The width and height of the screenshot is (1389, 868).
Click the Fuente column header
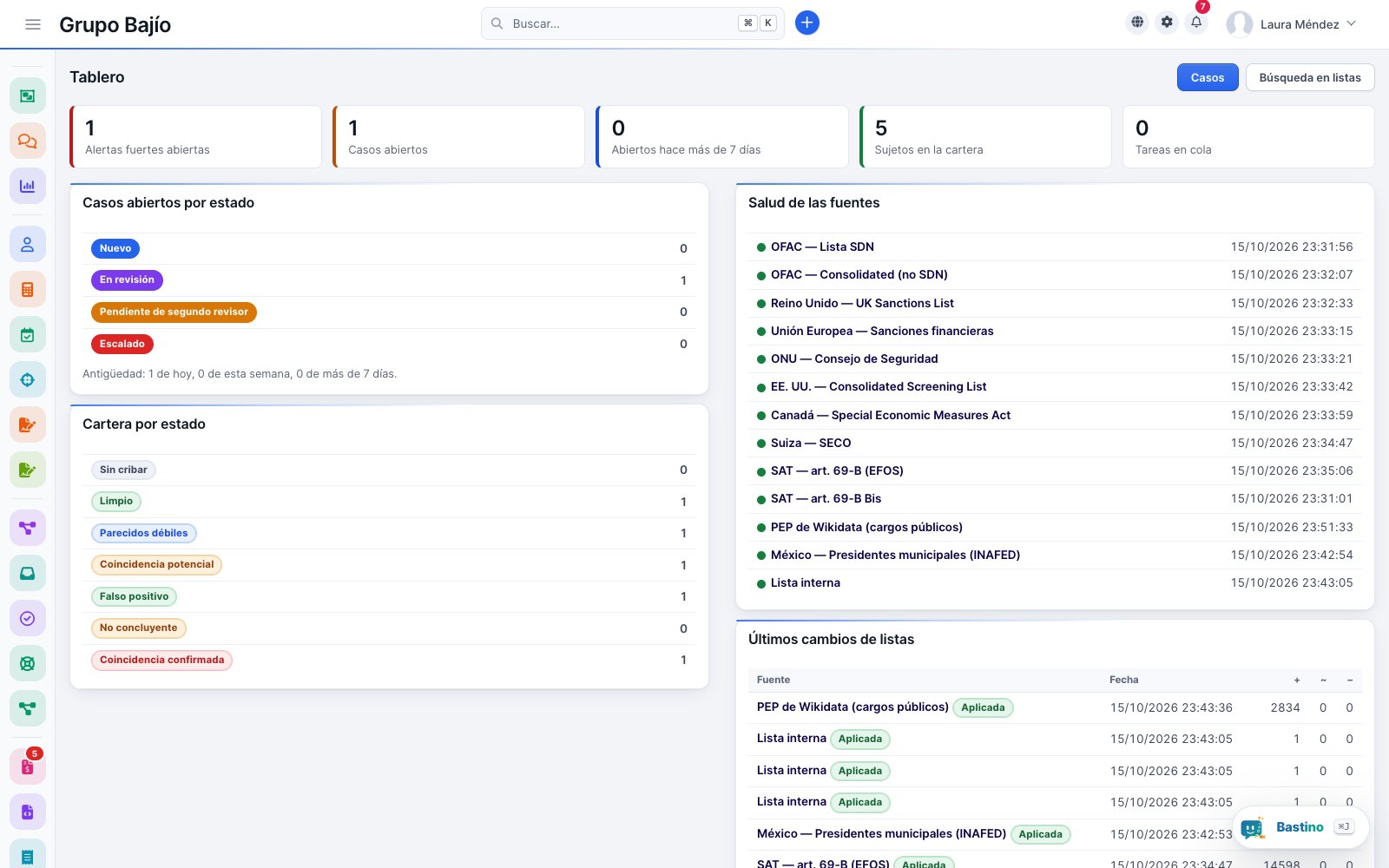coord(773,680)
